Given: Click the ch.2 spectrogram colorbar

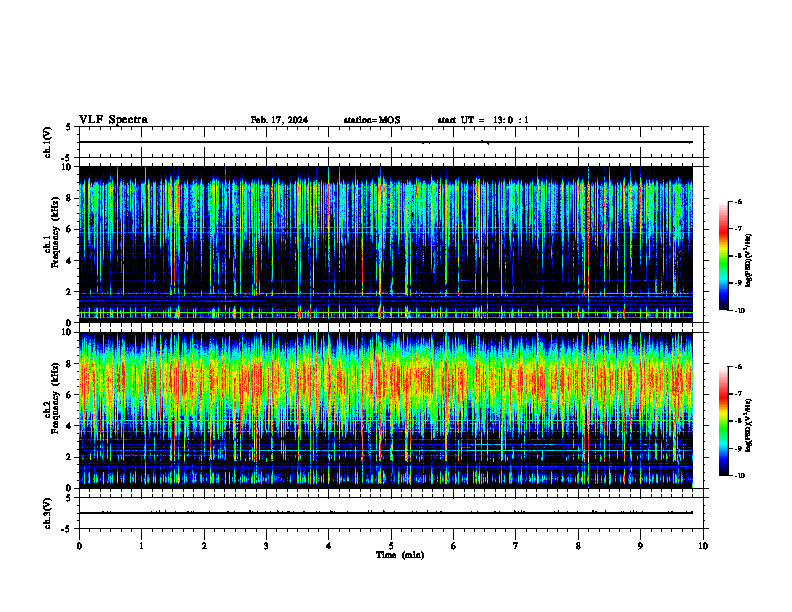Looking at the screenshot, I should pyautogui.click(x=723, y=421).
